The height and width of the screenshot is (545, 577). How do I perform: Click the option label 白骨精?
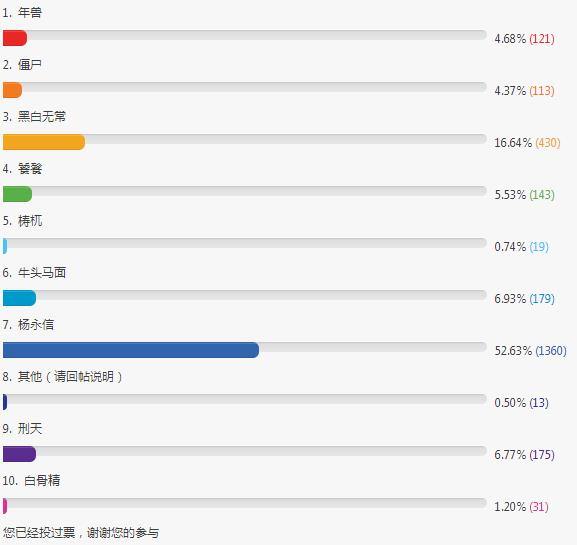[42, 480]
